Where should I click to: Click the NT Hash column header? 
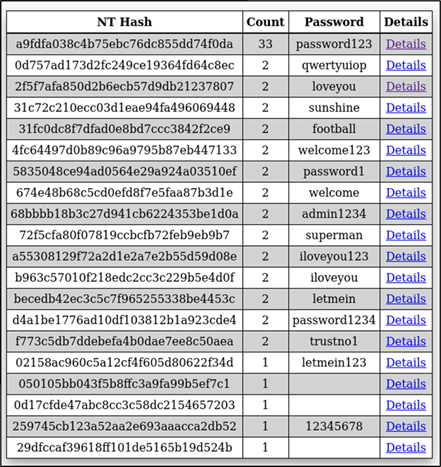(x=124, y=22)
